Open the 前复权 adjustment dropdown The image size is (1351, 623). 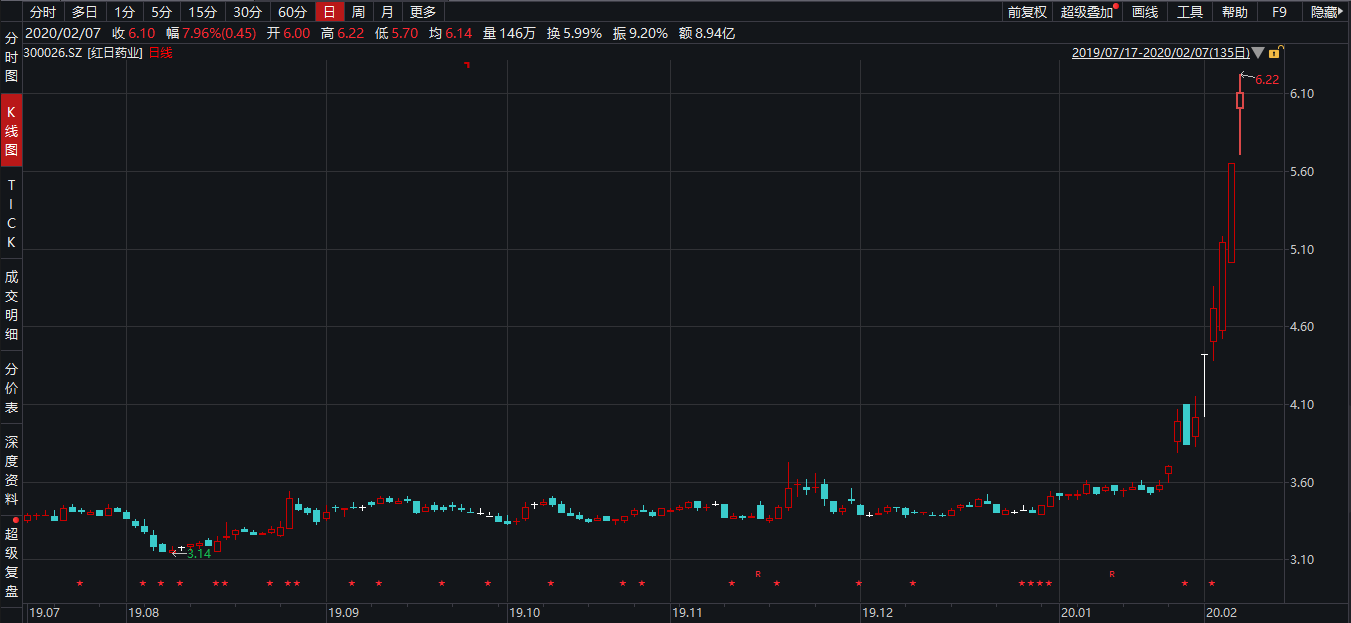(x=1027, y=12)
